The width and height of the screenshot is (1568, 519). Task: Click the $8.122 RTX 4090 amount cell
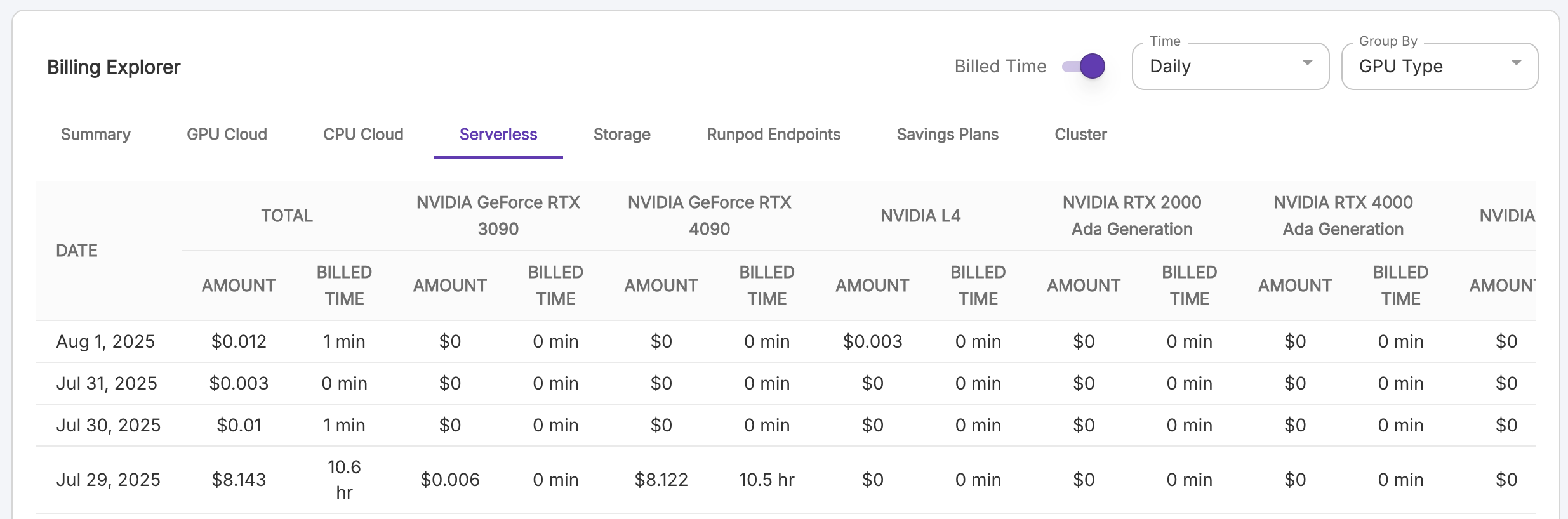pyautogui.click(x=661, y=480)
